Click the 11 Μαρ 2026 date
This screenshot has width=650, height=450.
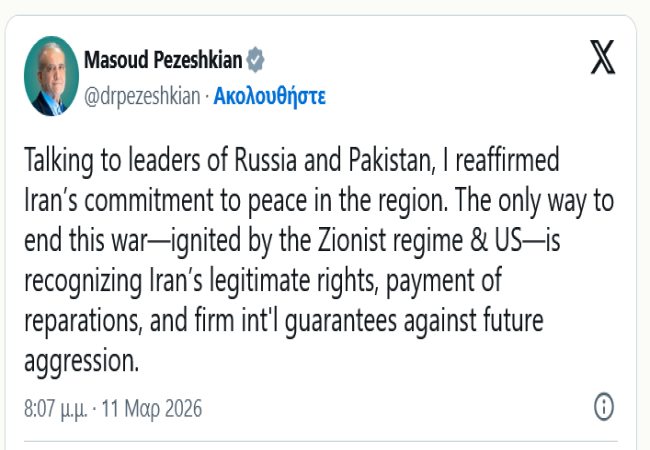tap(152, 408)
